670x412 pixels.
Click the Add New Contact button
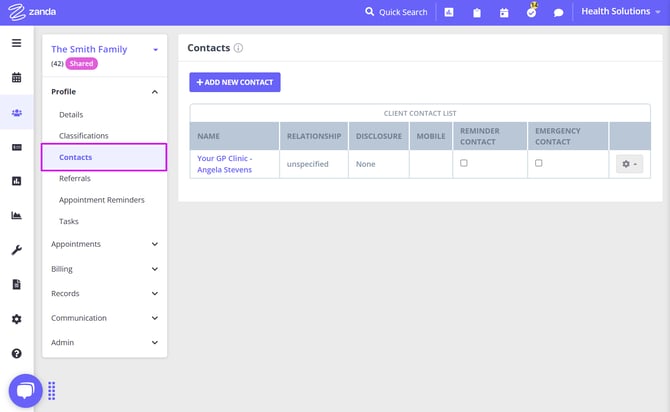coord(235,82)
